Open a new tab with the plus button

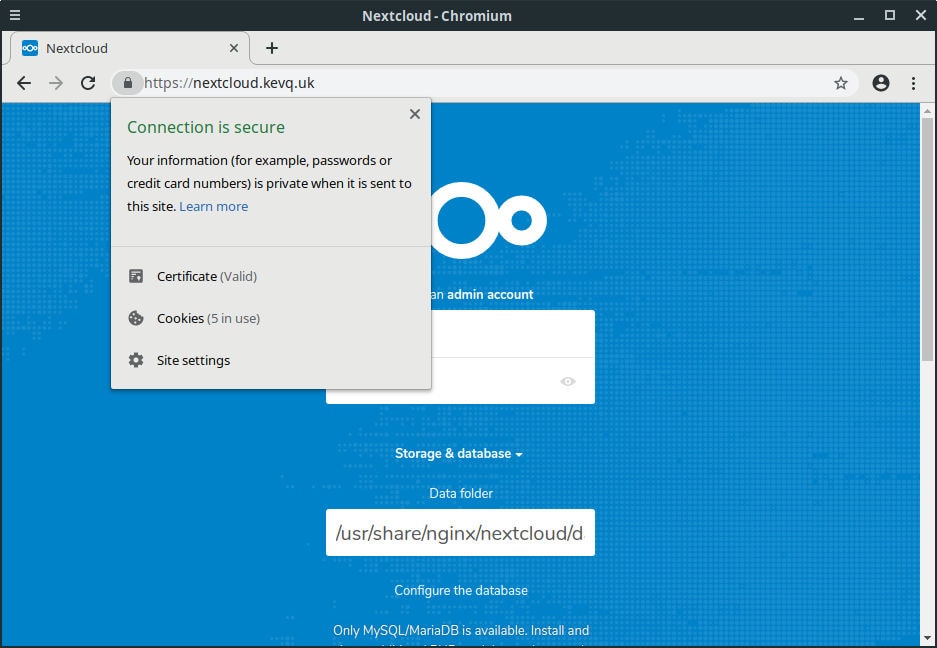pos(272,47)
